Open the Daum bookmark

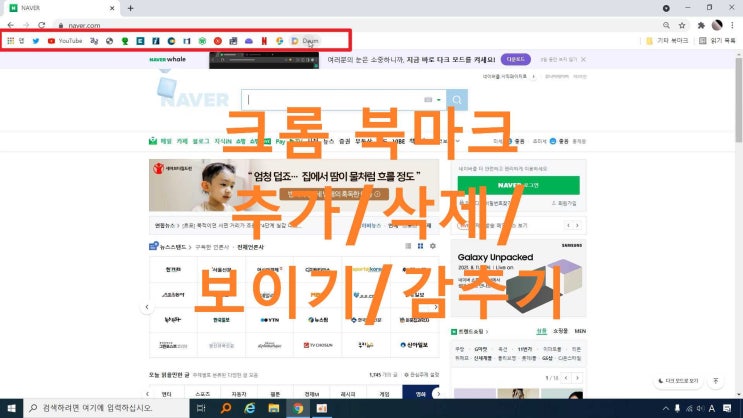pyautogui.click(x=305, y=41)
